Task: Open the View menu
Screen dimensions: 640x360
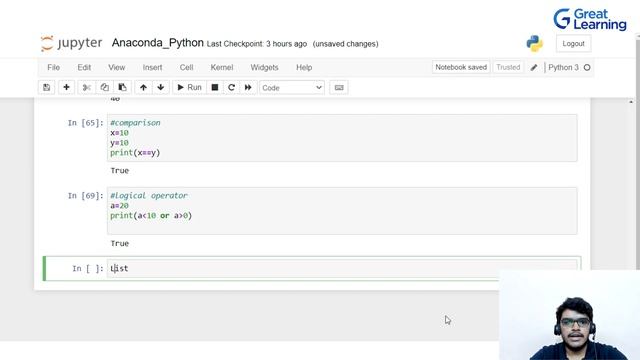Action: click(x=117, y=67)
